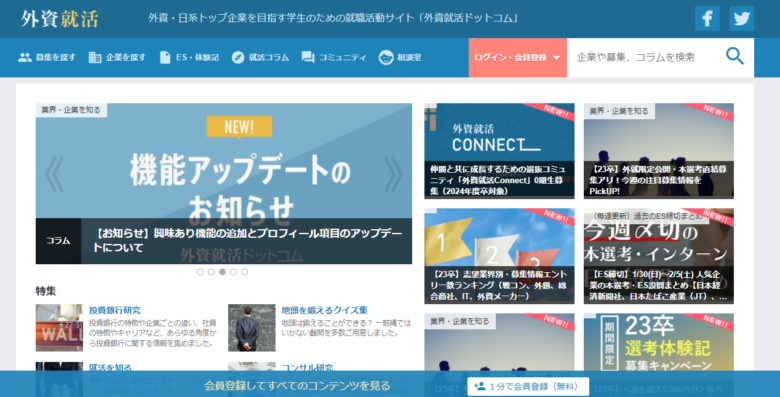Expand the ログイン・会員登録 dropdown
The image size is (780, 397).
pyautogui.click(x=517, y=58)
